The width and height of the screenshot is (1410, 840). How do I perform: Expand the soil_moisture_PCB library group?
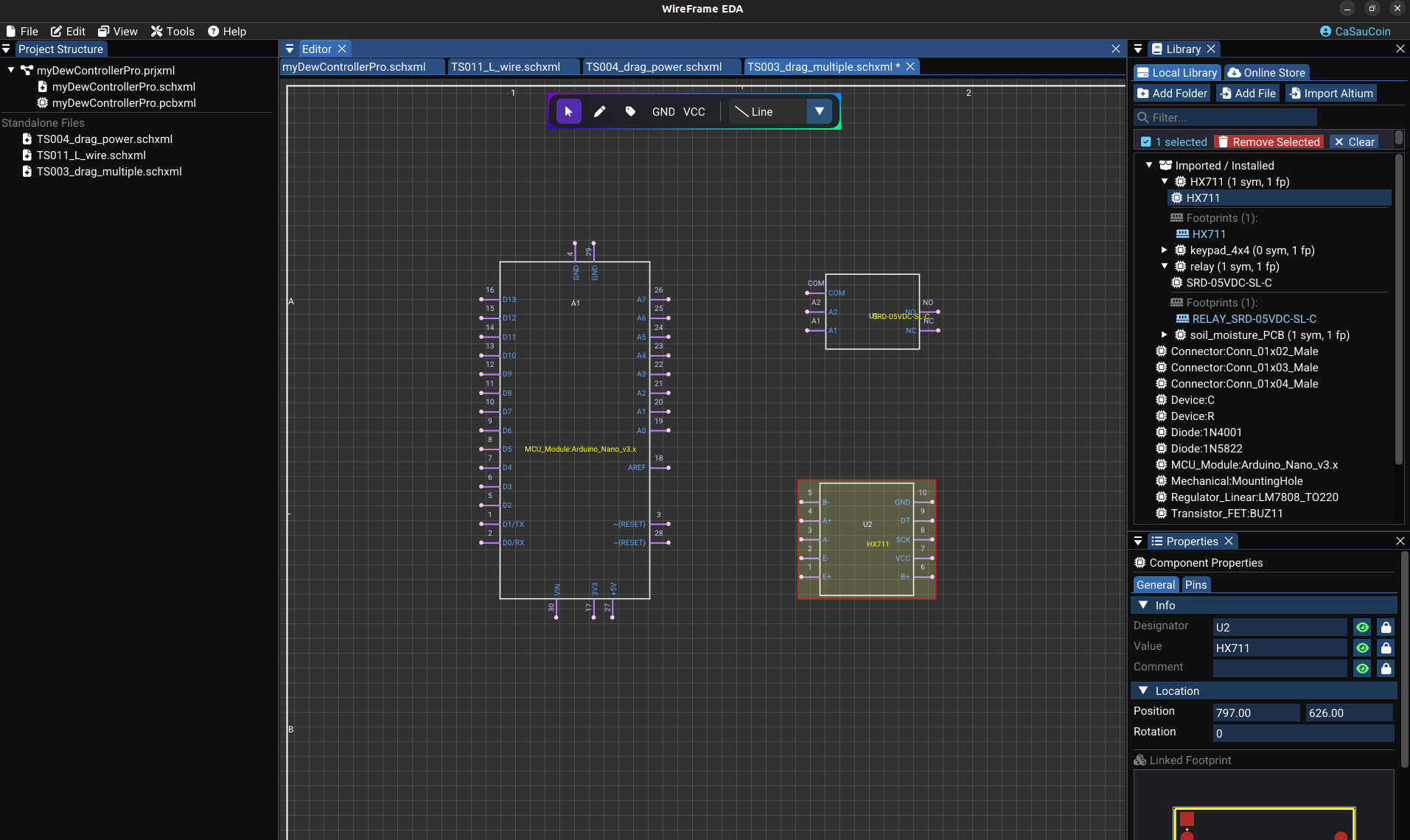point(1165,335)
